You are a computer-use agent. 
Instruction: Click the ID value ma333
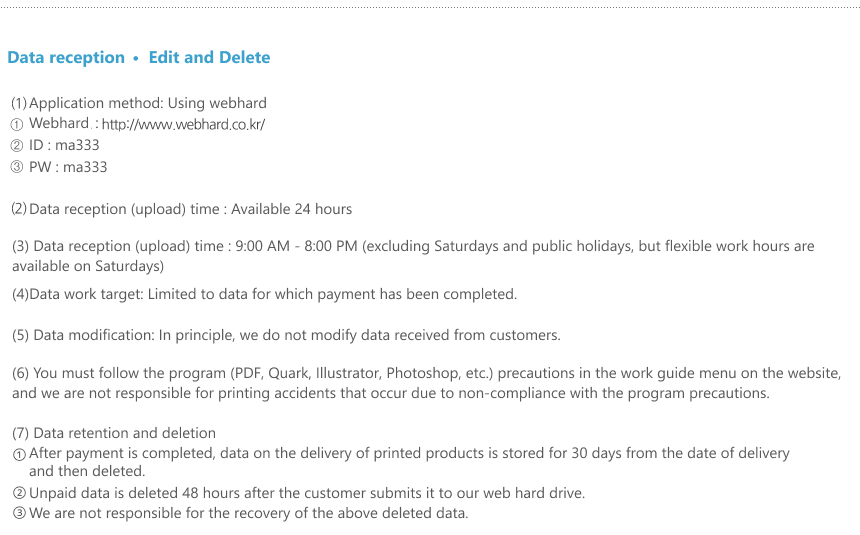point(77,145)
